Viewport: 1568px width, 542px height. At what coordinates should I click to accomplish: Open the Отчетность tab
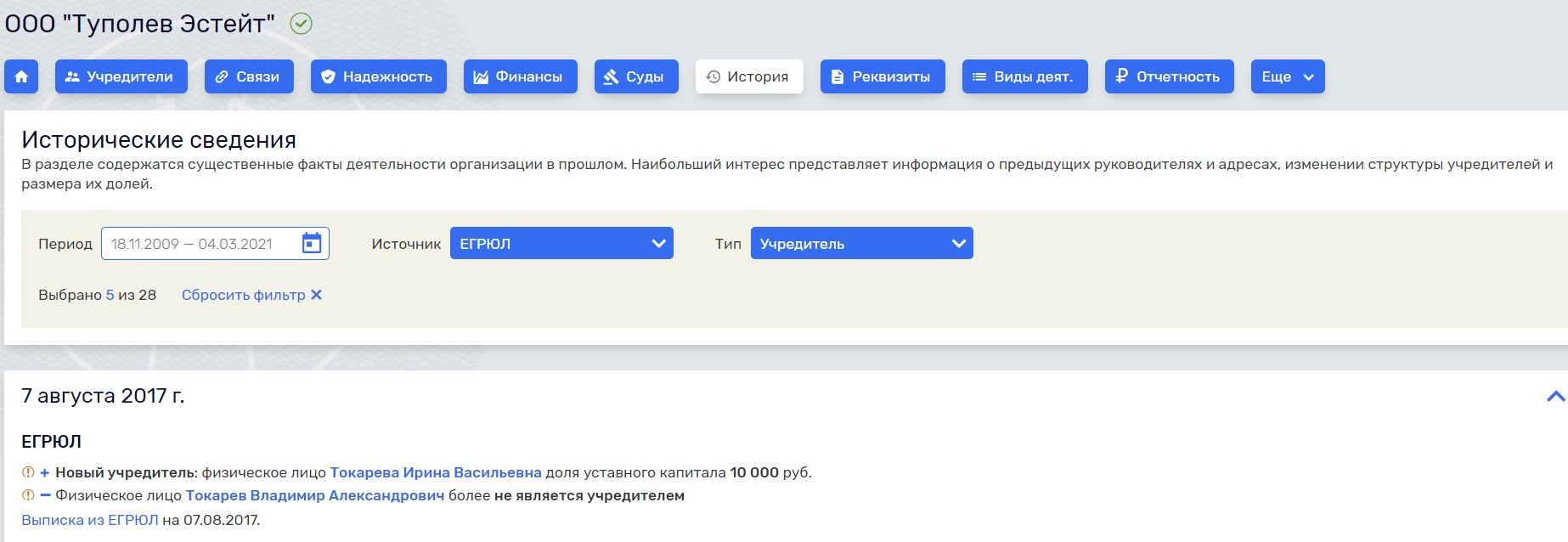[x=1170, y=76]
